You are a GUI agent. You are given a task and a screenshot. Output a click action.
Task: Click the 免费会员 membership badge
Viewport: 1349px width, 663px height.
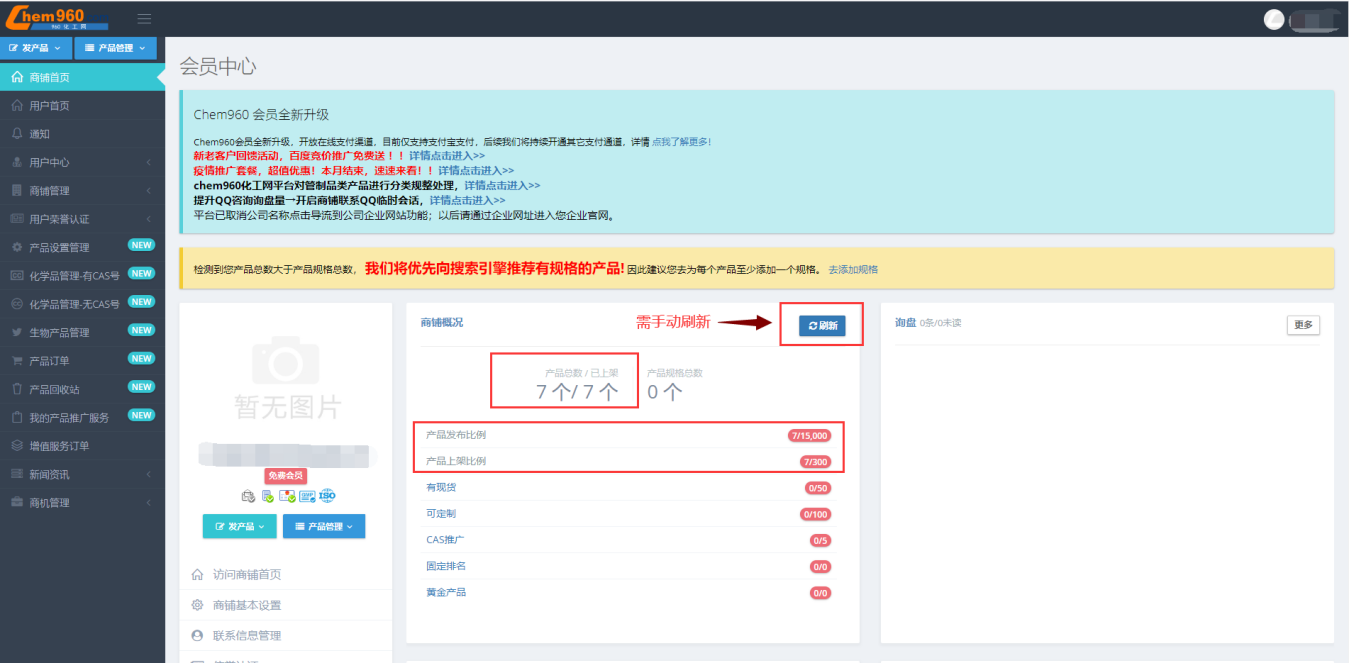(286, 476)
